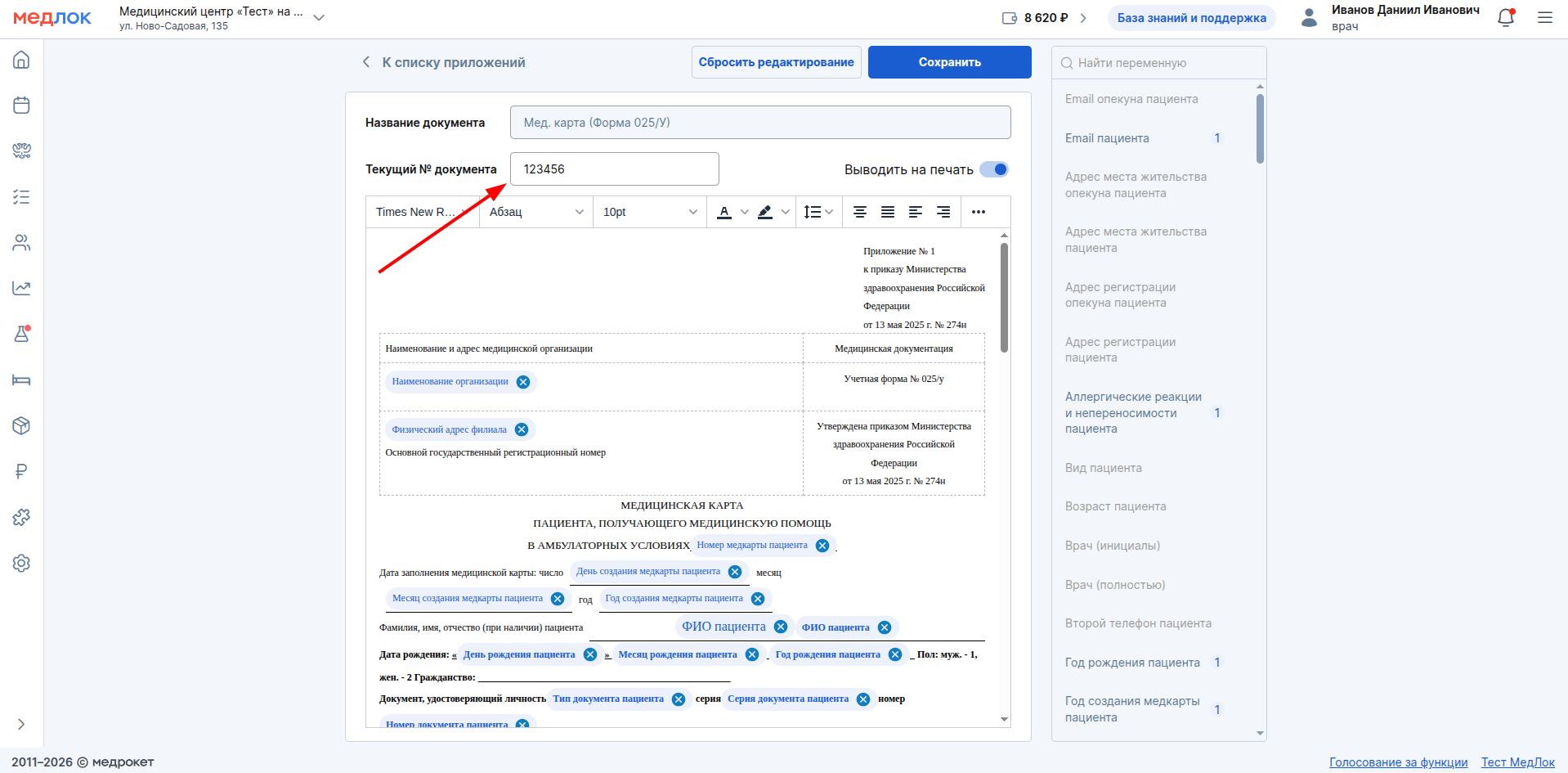This screenshot has height=773, width=1568.
Task: Click the notification bell icon
Action: (x=1505, y=18)
